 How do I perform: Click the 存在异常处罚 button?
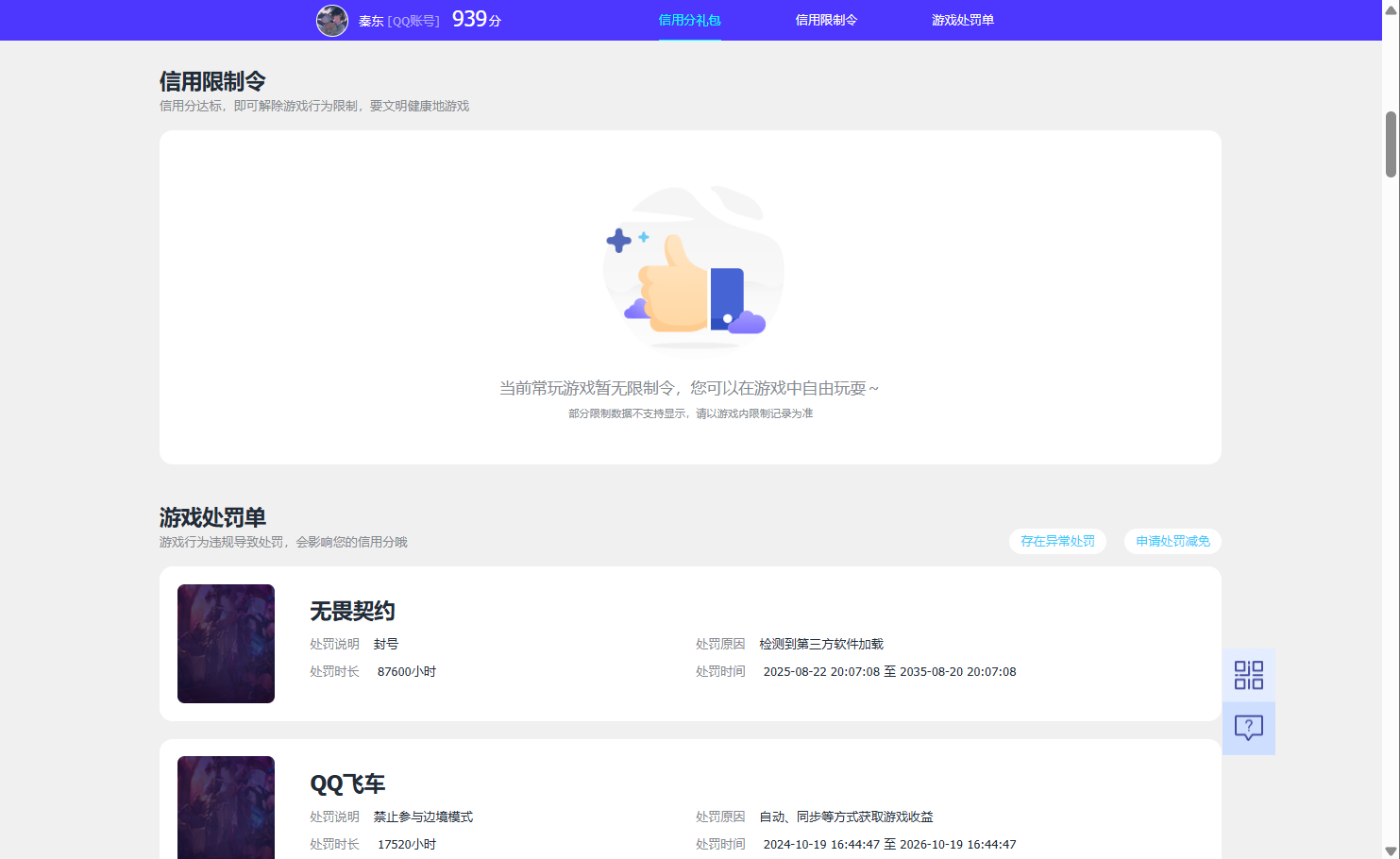[x=1057, y=541]
